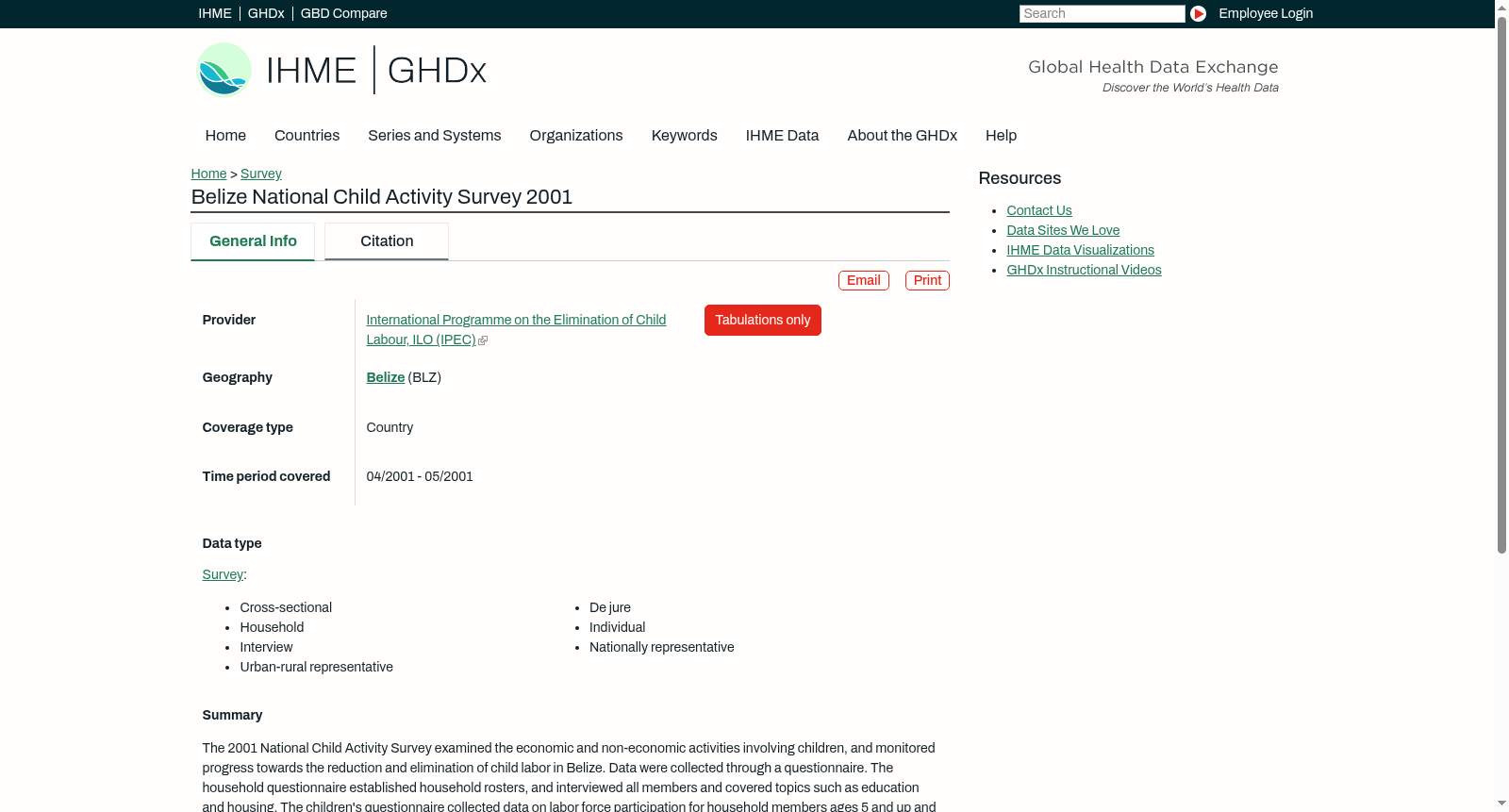
Task: Select IHME Data in navigation
Action: pos(782,136)
